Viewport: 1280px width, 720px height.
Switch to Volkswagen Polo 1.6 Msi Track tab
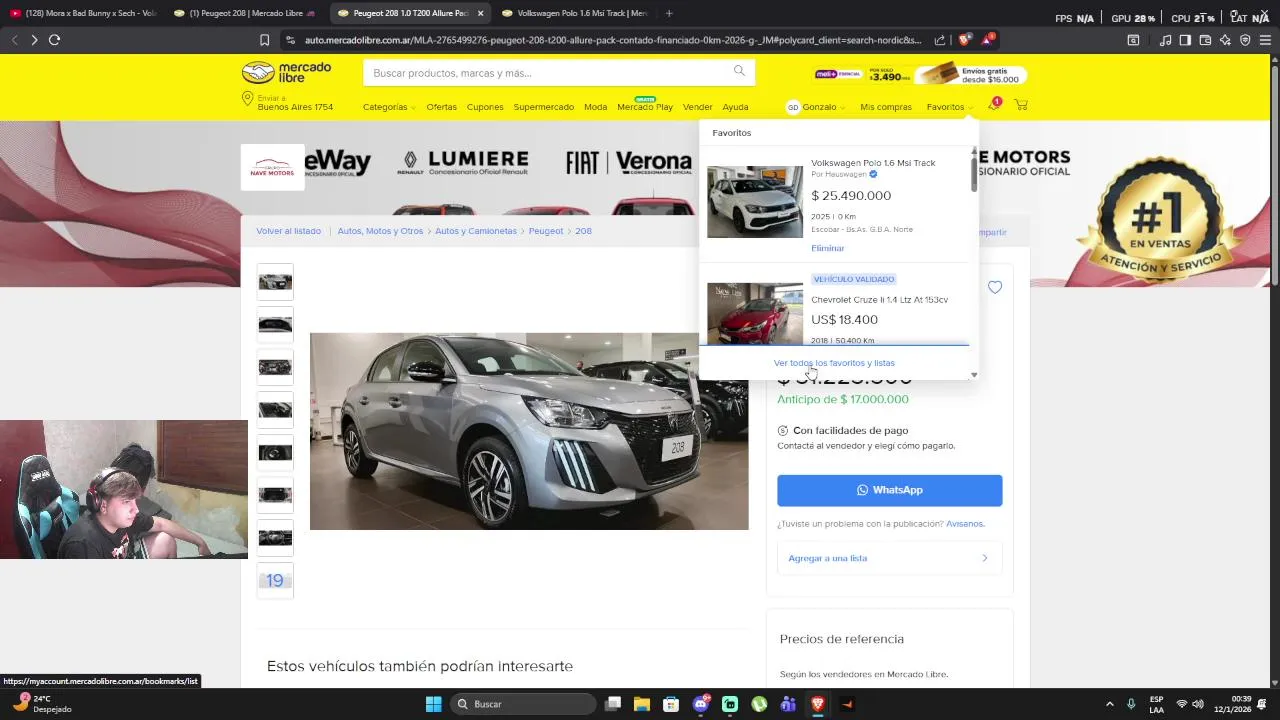(575, 13)
